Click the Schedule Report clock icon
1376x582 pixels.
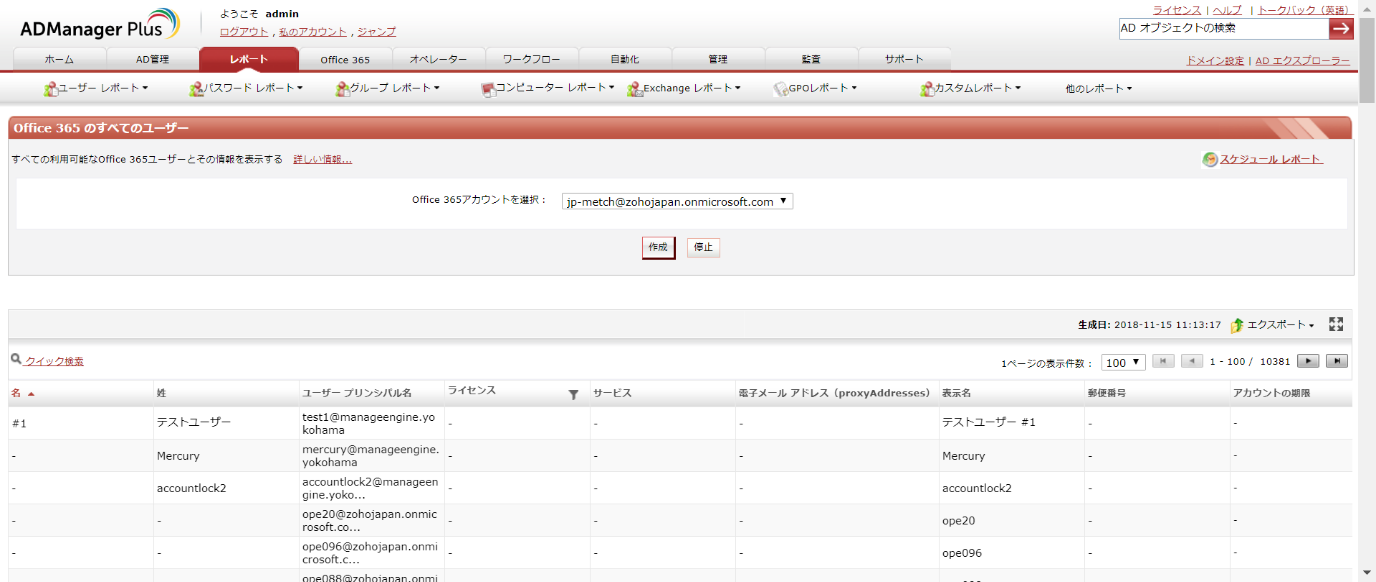click(1210, 159)
